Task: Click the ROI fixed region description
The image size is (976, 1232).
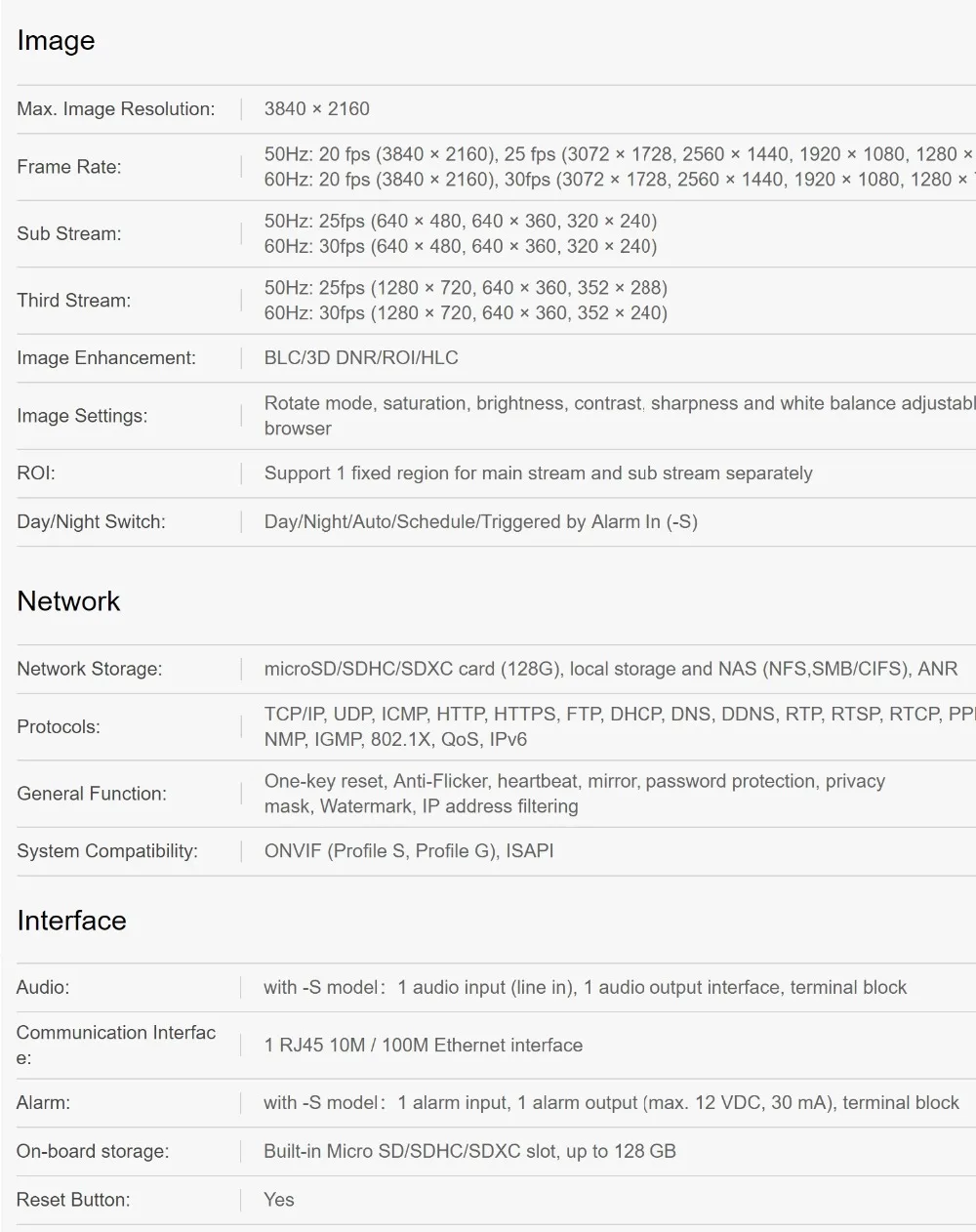Action: click(x=539, y=473)
